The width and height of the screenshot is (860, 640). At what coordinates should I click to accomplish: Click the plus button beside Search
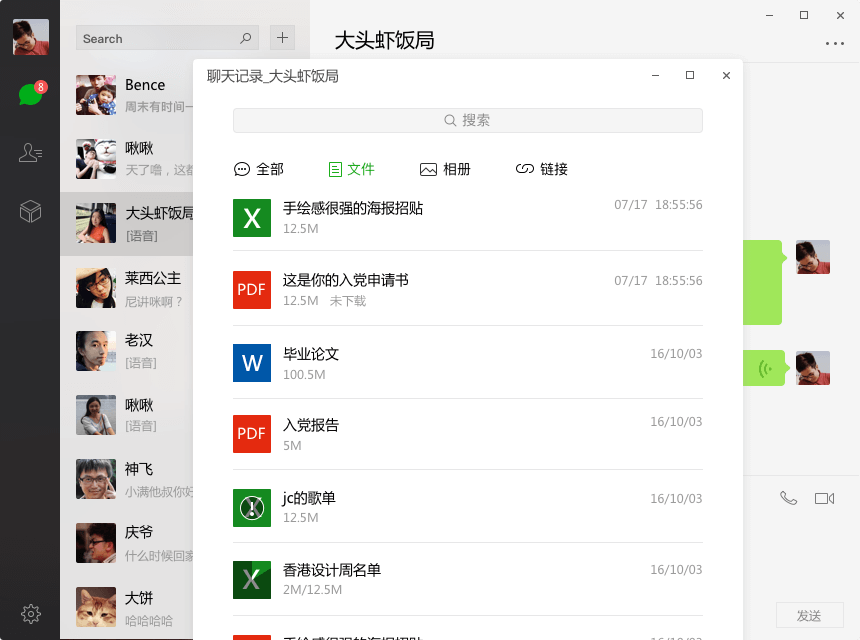[282, 38]
